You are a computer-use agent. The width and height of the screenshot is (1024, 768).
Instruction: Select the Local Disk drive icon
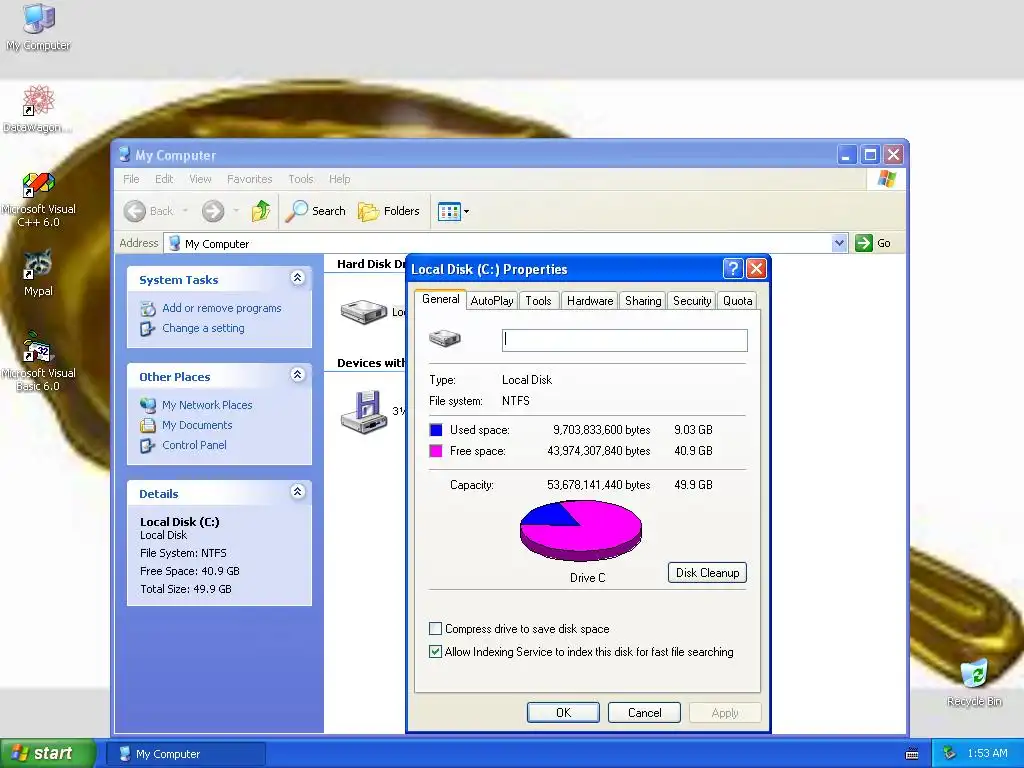click(x=364, y=312)
